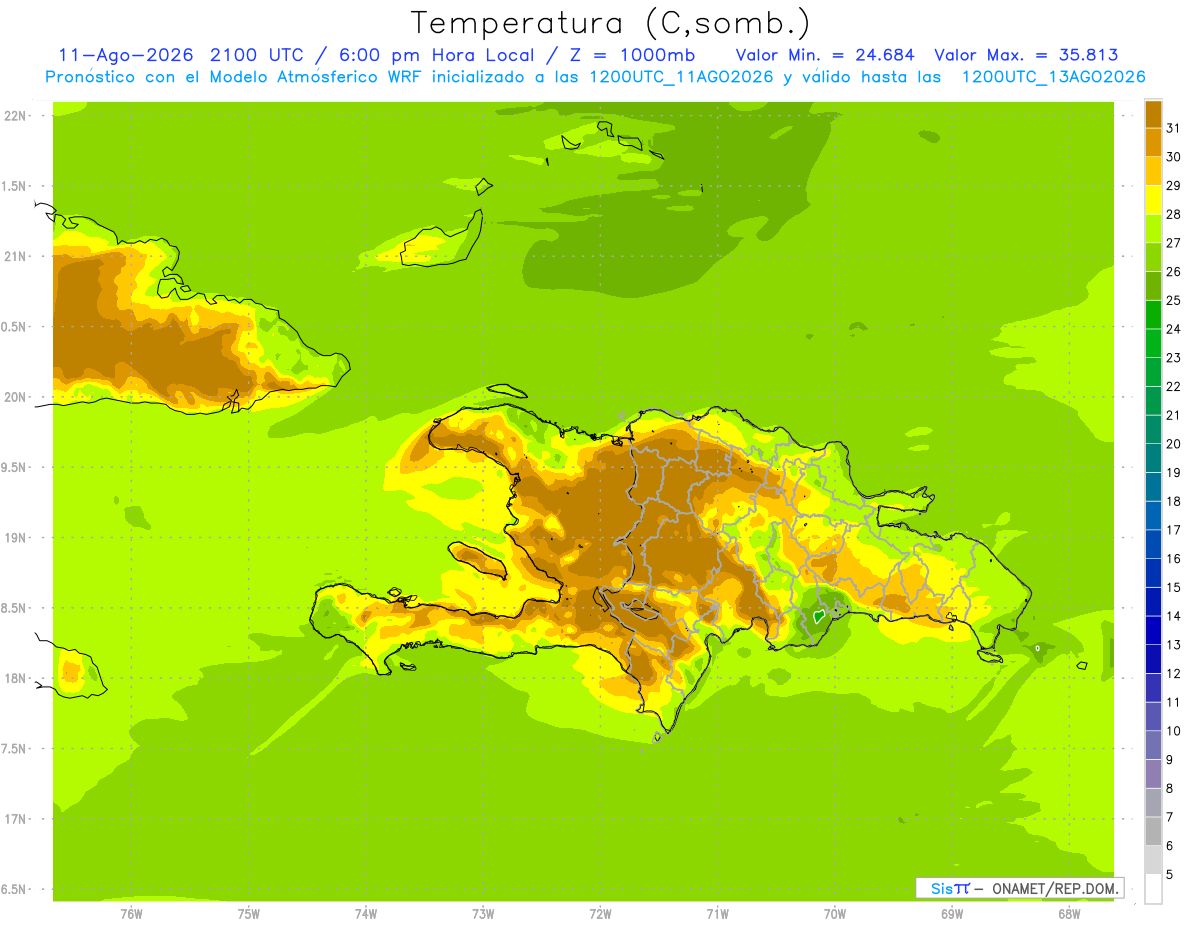Click the "Valor Max. = 35.813" readout

tap(1026, 55)
